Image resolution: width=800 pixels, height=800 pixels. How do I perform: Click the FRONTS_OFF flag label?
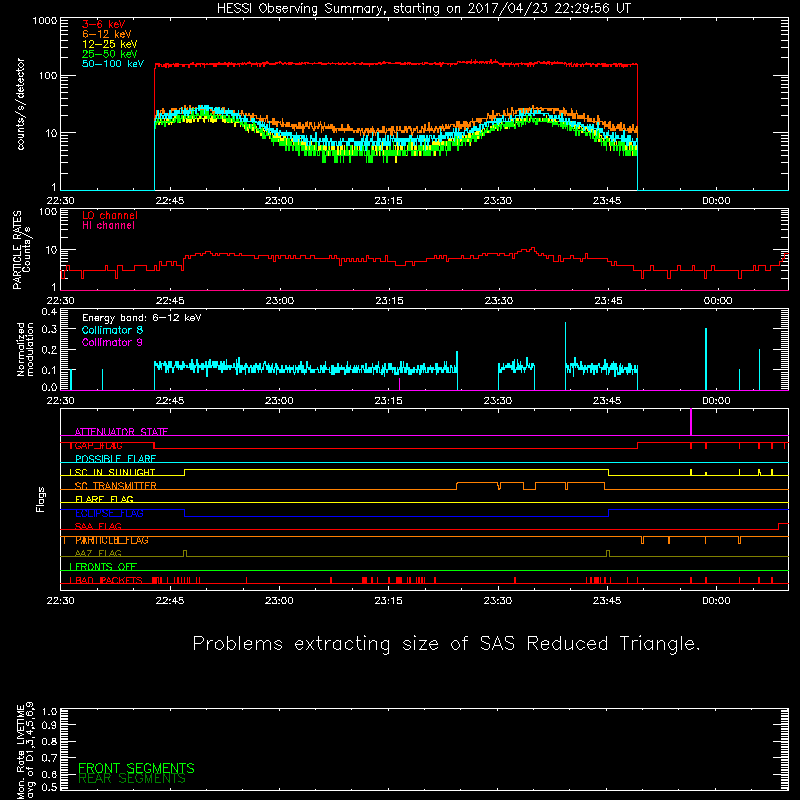(106, 567)
